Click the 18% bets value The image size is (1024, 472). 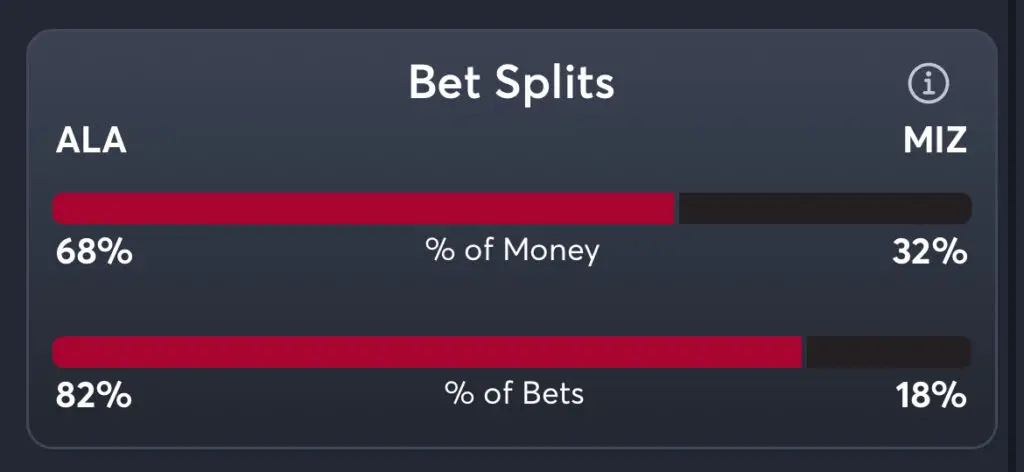tap(930, 396)
